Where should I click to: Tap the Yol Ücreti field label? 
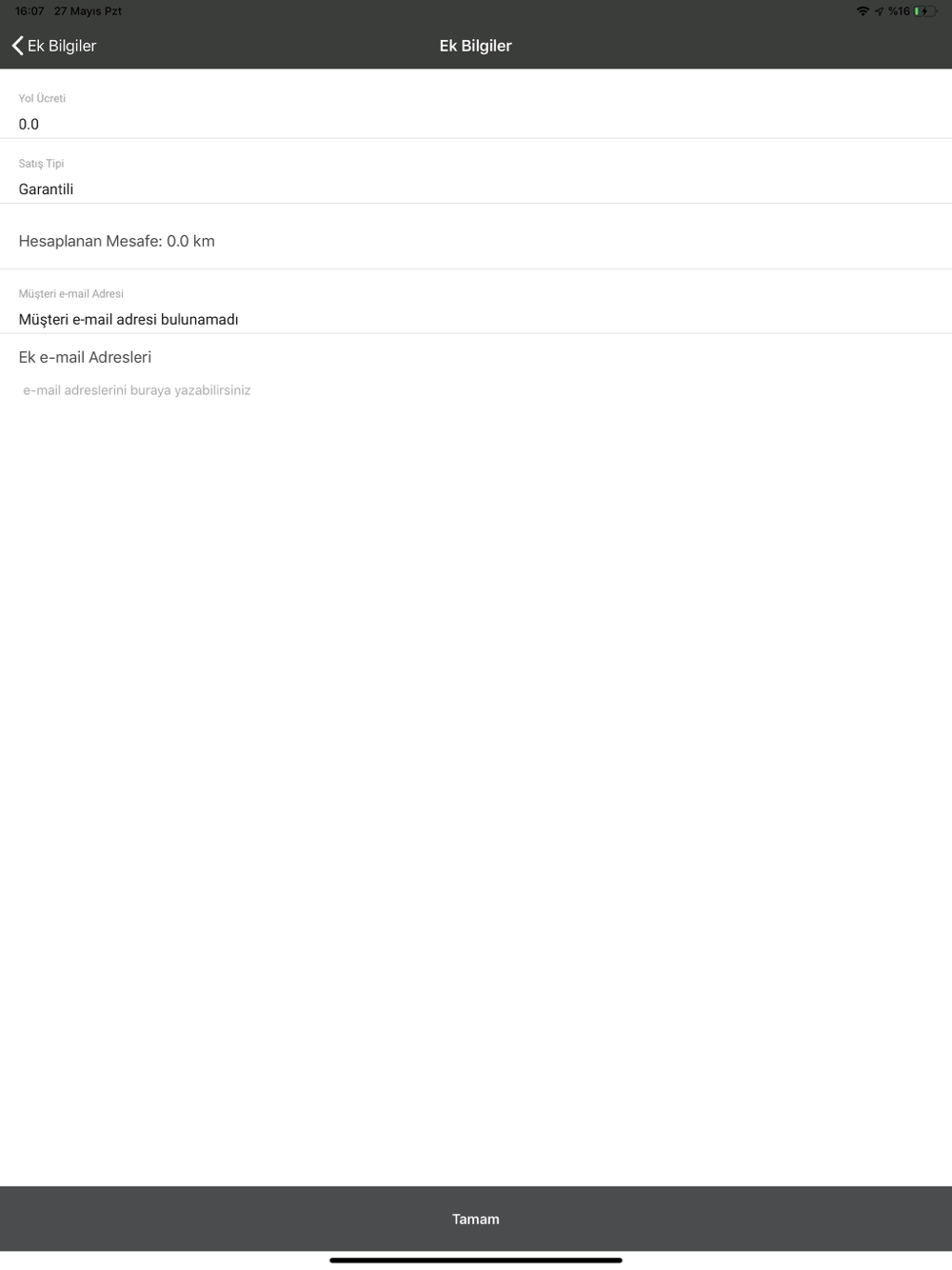point(42,98)
